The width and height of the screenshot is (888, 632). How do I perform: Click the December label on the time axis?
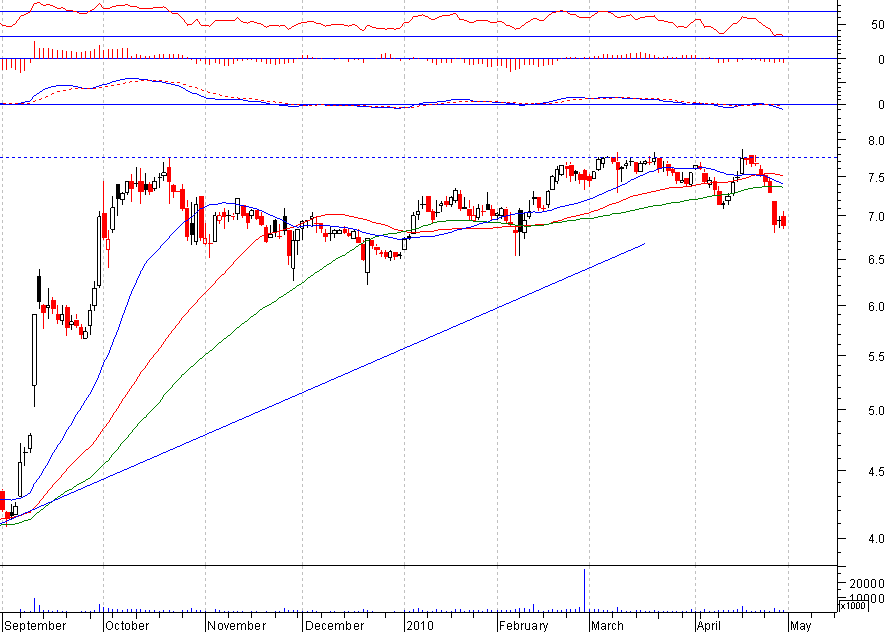click(334, 625)
